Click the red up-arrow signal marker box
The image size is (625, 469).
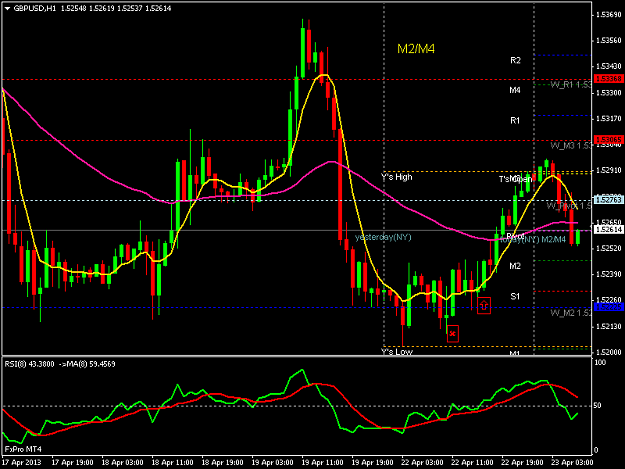point(484,306)
